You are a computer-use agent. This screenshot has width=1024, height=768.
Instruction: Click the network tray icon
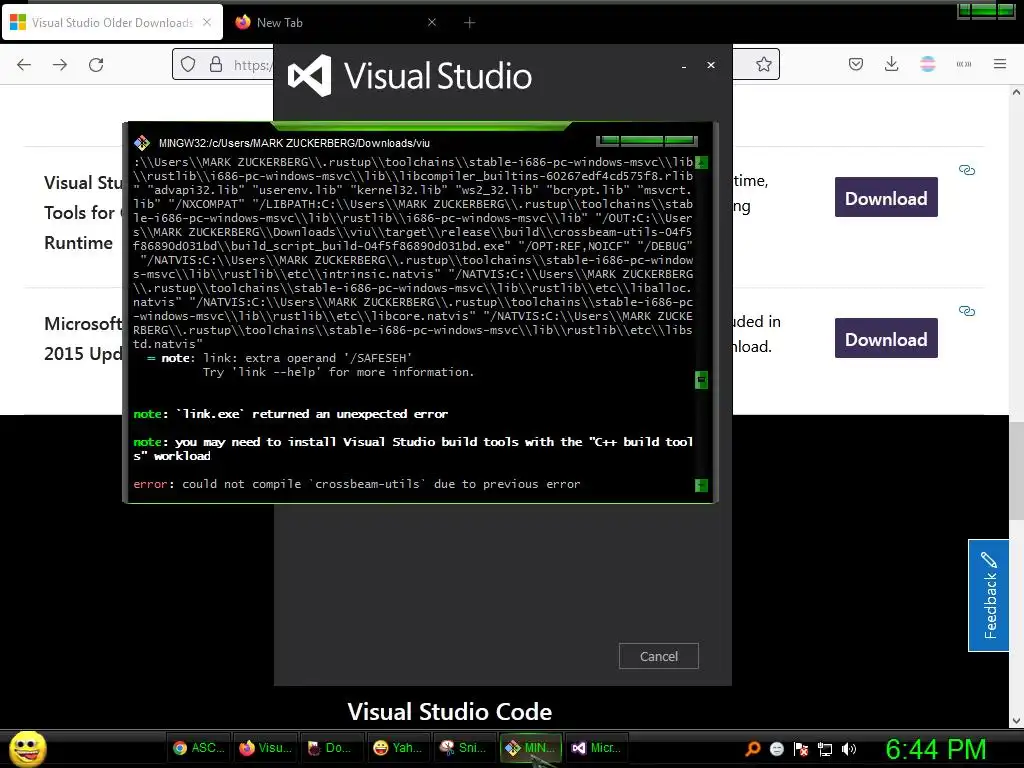tap(825, 749)
